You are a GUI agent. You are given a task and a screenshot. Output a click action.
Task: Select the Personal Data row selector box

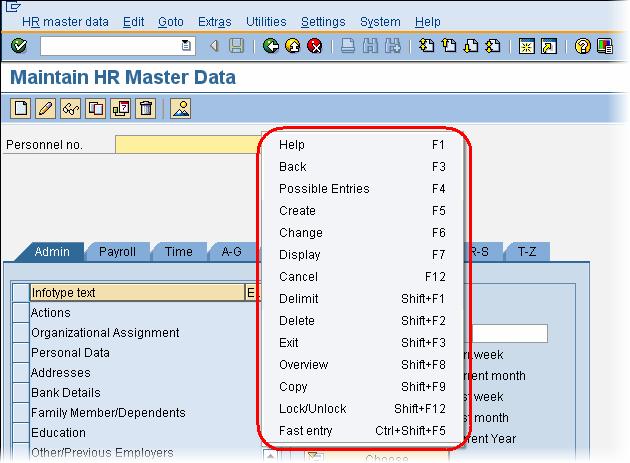(20, 353)
